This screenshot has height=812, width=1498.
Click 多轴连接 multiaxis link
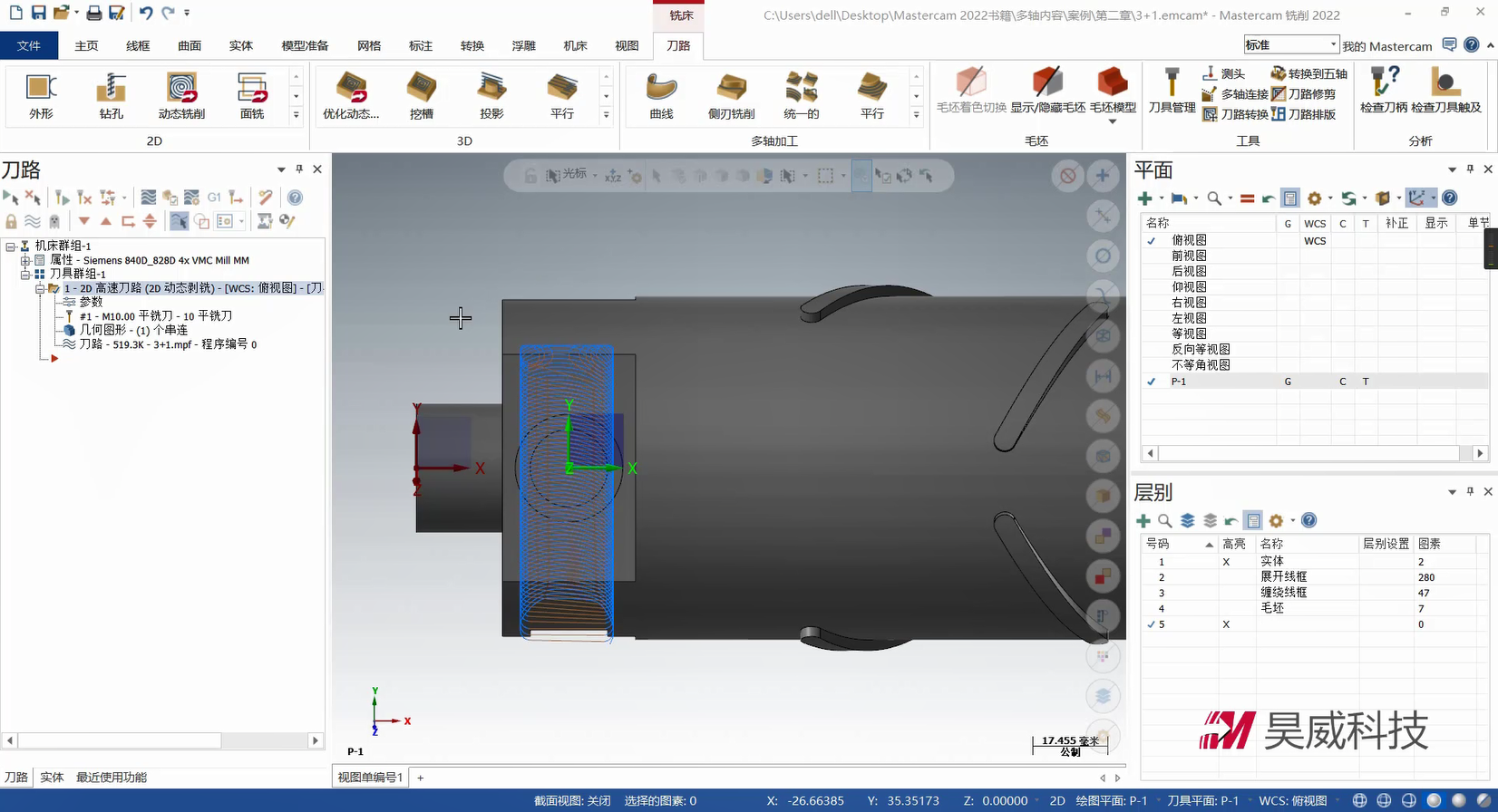(x=1235, y=93)
